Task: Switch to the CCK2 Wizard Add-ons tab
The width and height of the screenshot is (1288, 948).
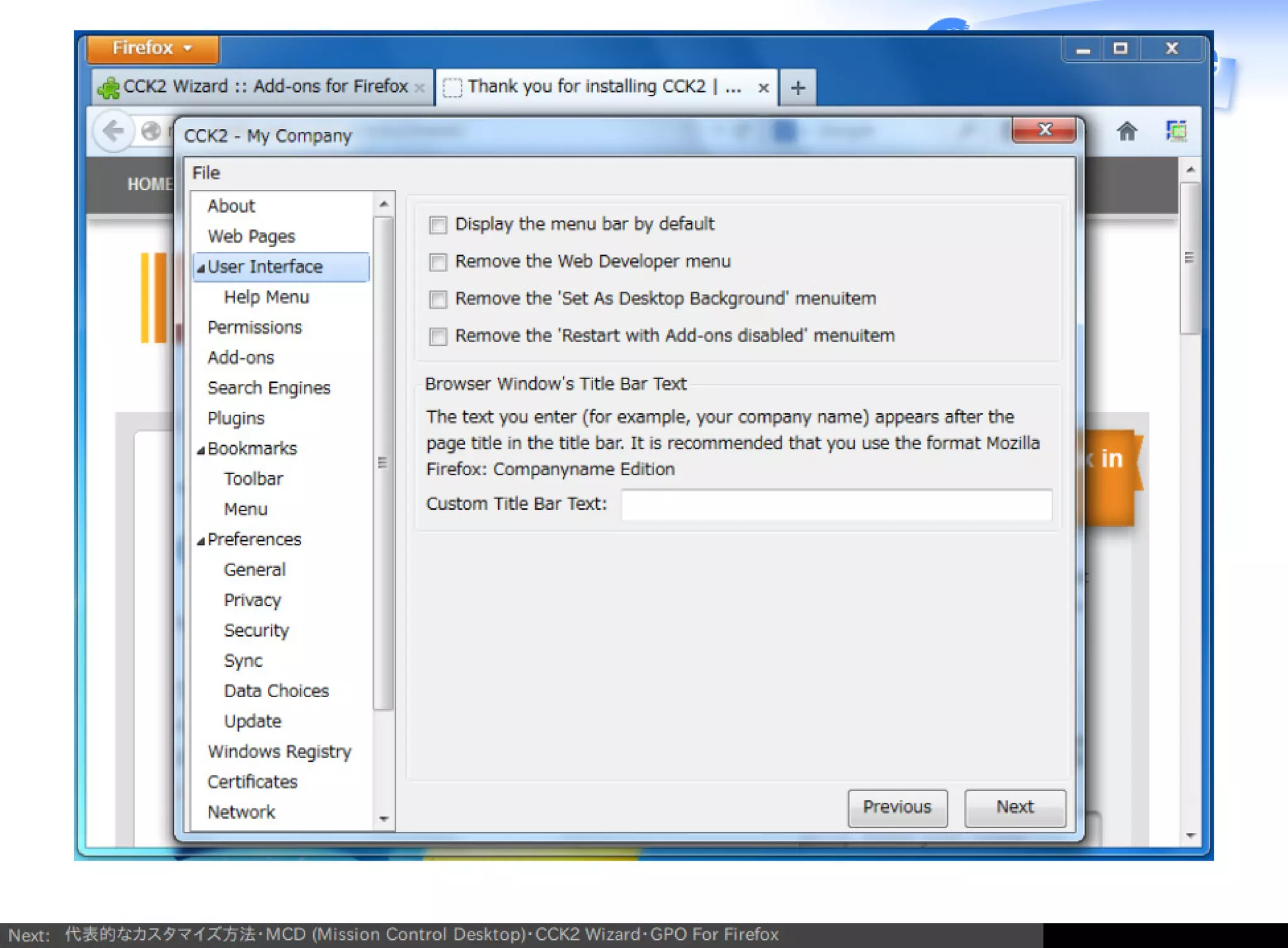Action: 264,87
